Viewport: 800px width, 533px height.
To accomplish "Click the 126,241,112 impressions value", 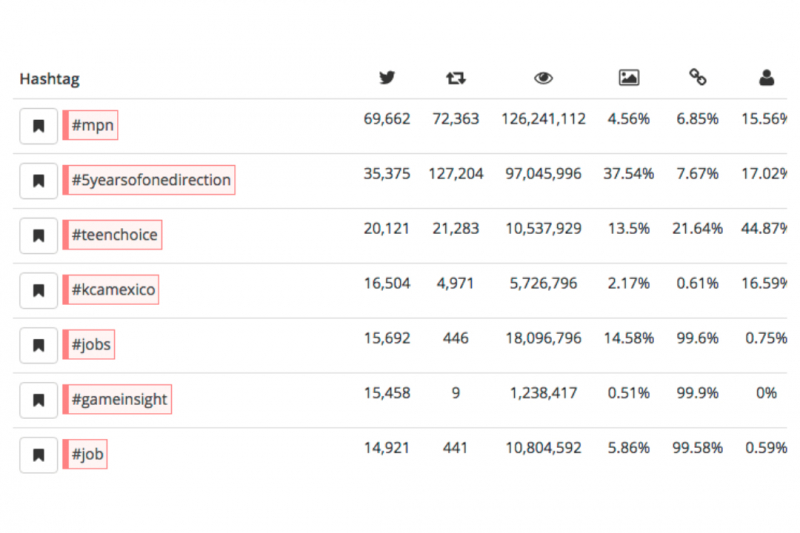I will click(543, 119).
